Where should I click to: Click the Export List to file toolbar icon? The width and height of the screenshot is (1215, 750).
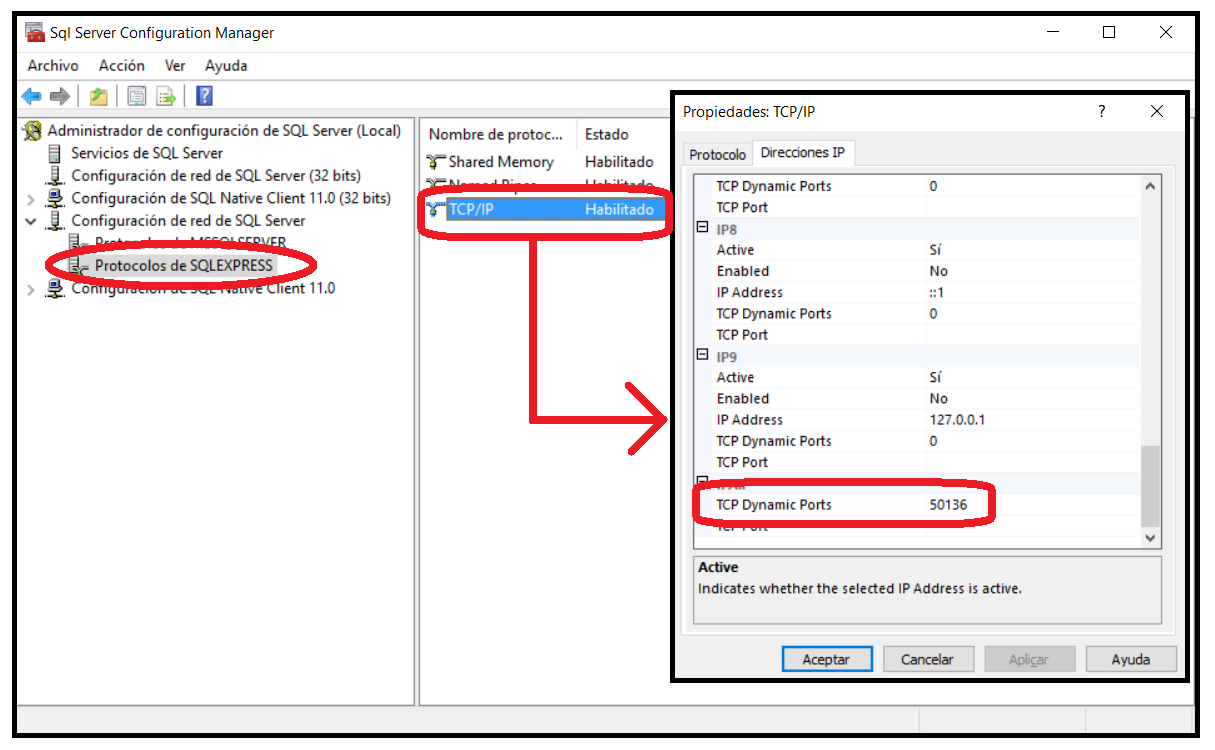[166, 96]
